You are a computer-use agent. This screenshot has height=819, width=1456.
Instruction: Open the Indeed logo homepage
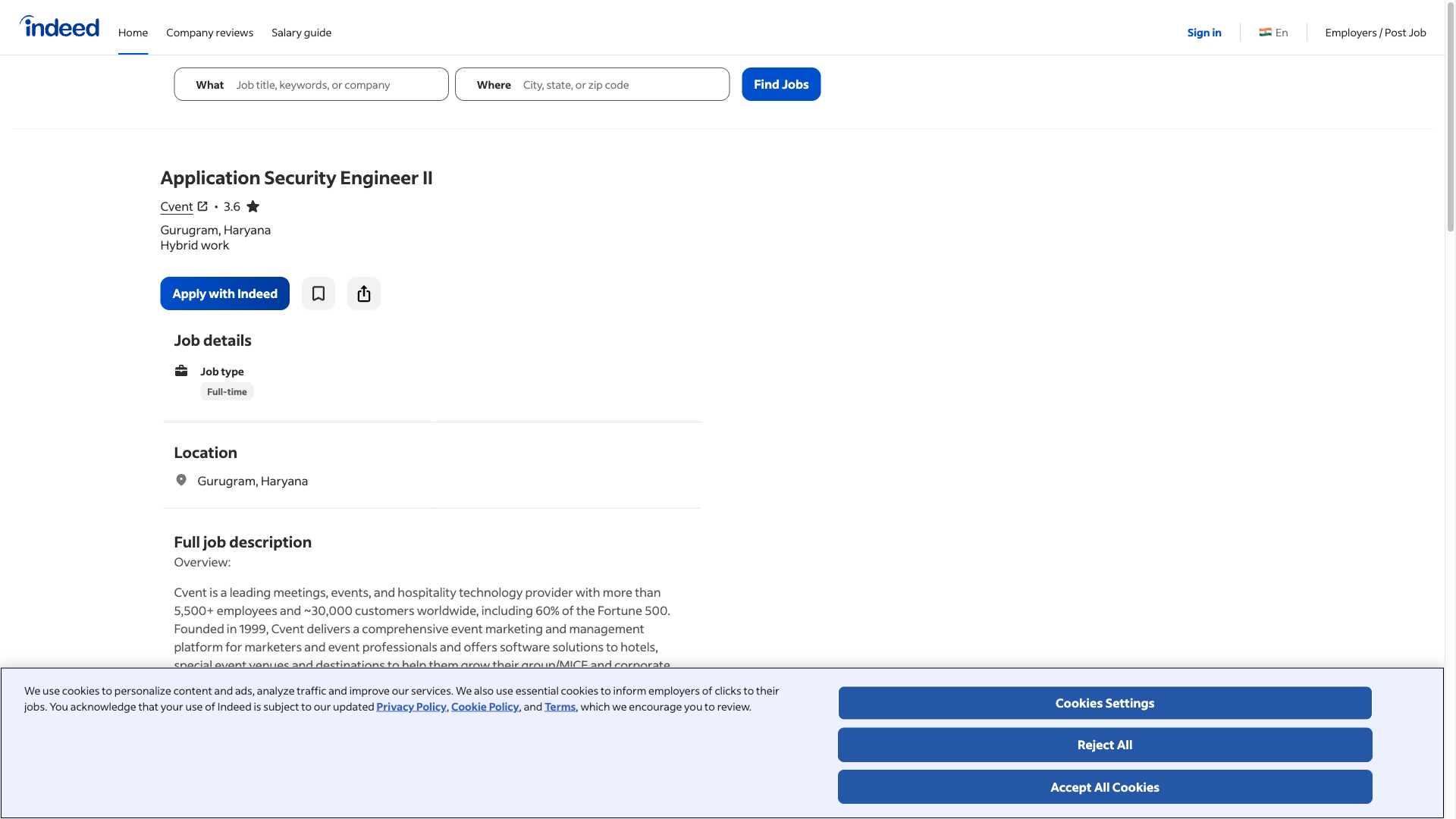tap(59, 27)
